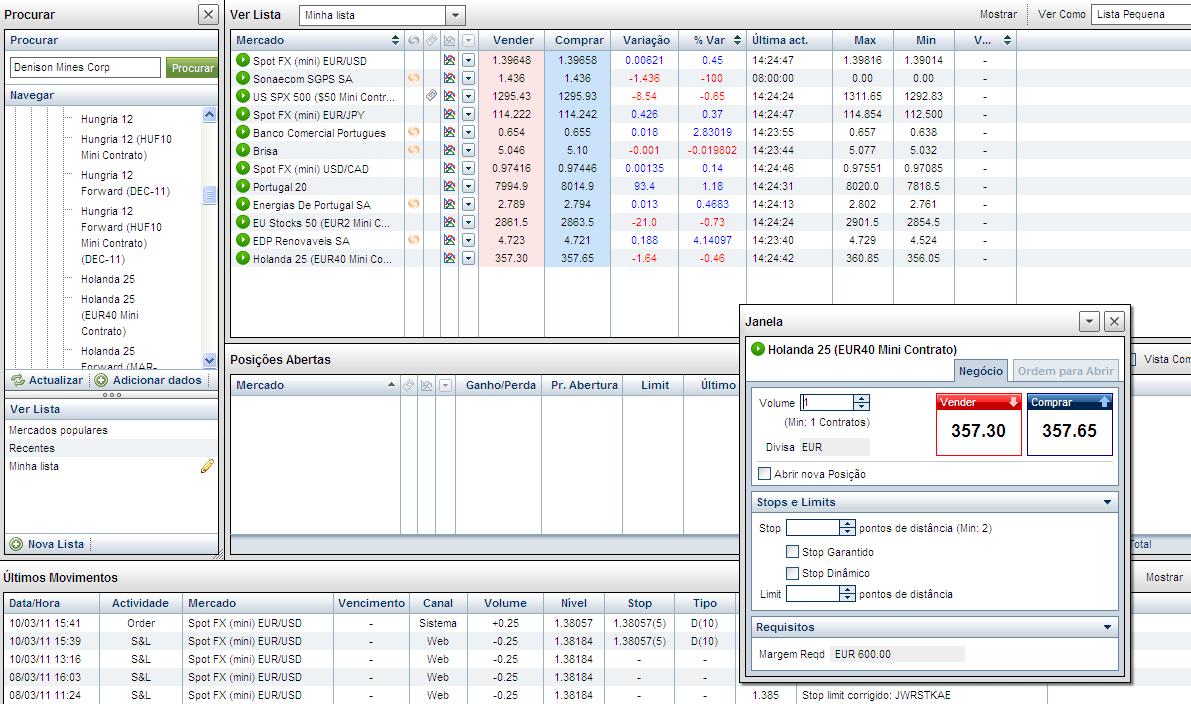Click Comprar 357.65 button
Image resolution: width=1191 pixels, height=704 pixels.
tap(1069, 424)
